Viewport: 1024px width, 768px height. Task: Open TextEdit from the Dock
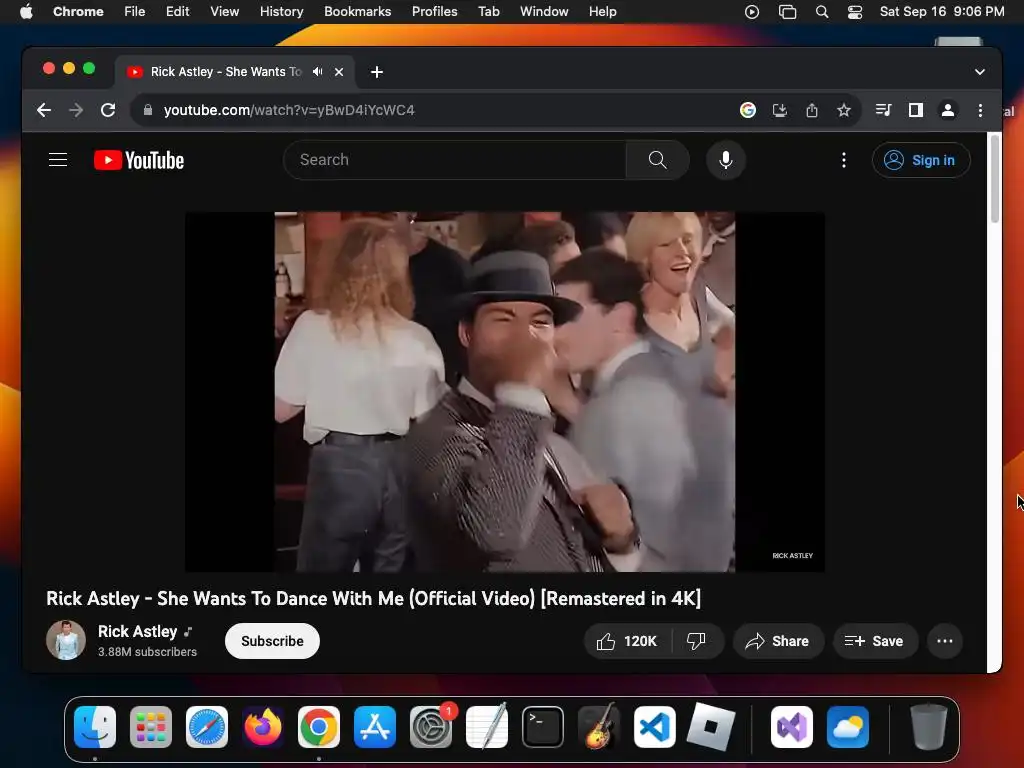(487, 727)
